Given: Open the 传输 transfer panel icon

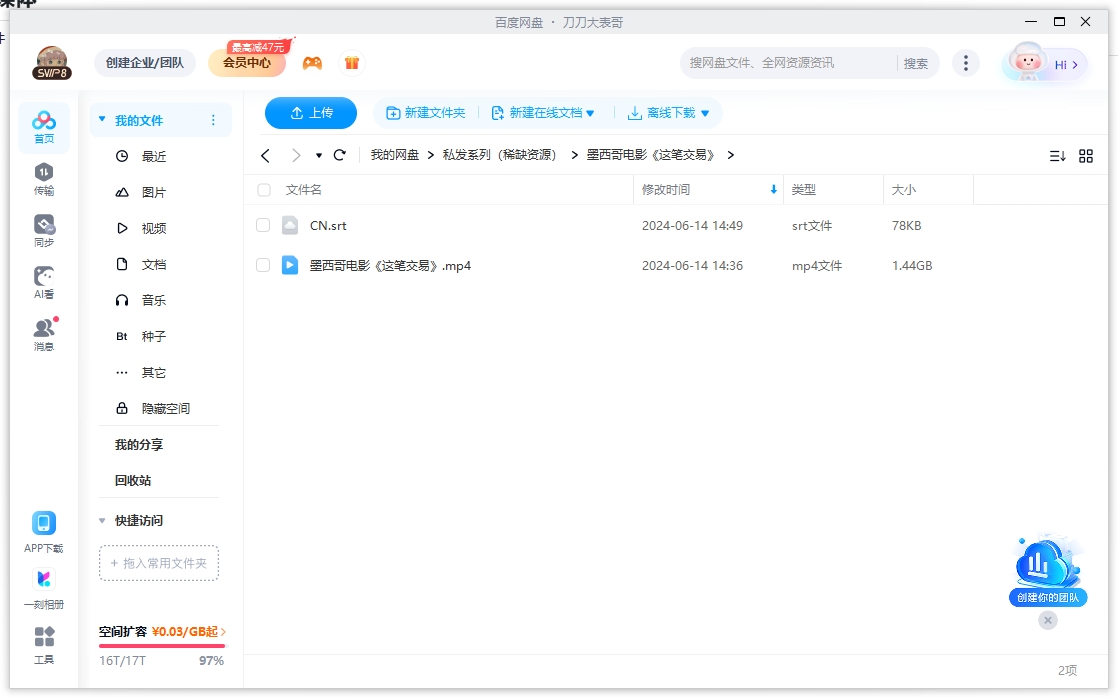Looking at the screenshot, I should (x=43, y=179).
